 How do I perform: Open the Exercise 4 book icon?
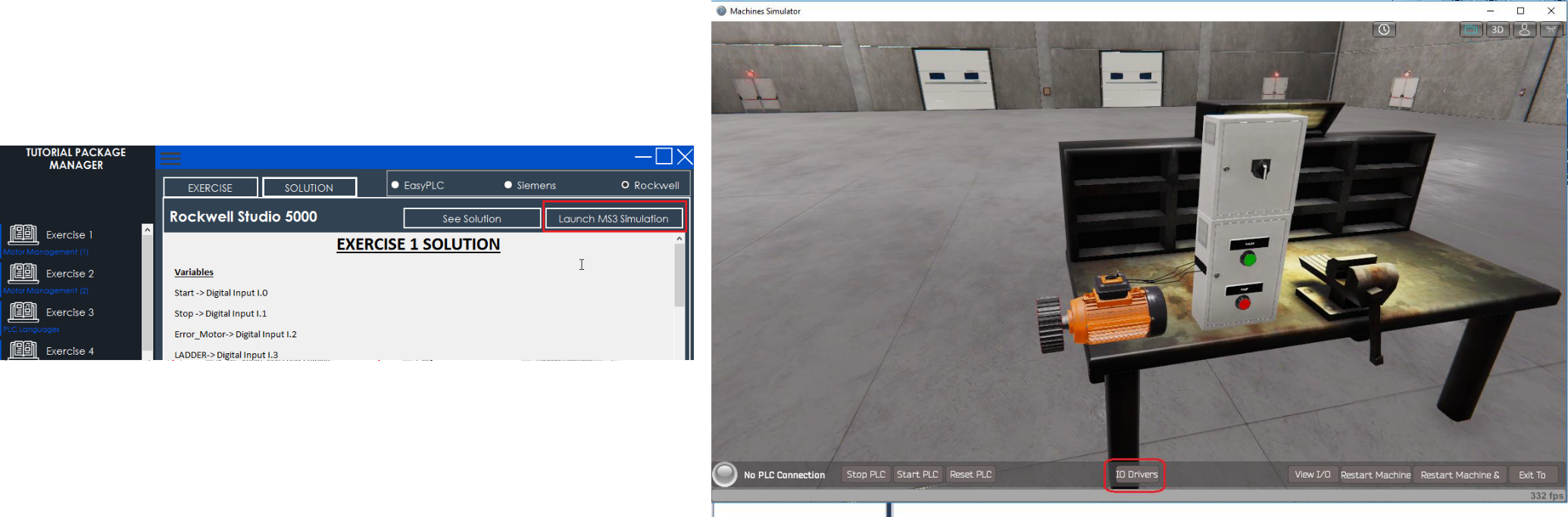point(23,350)
